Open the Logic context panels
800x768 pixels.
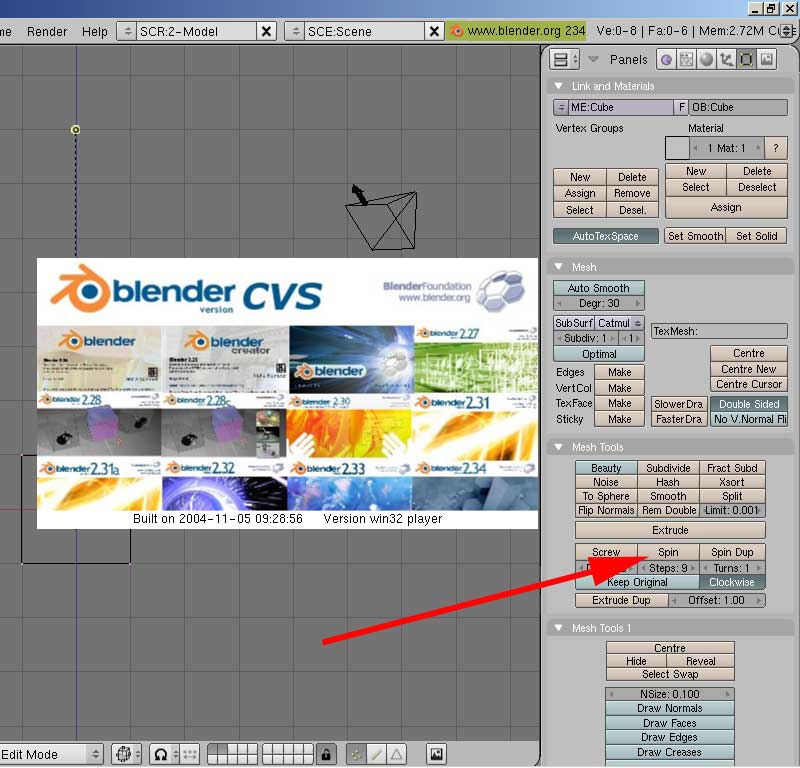pyautogui.click(x=666, y=60)
